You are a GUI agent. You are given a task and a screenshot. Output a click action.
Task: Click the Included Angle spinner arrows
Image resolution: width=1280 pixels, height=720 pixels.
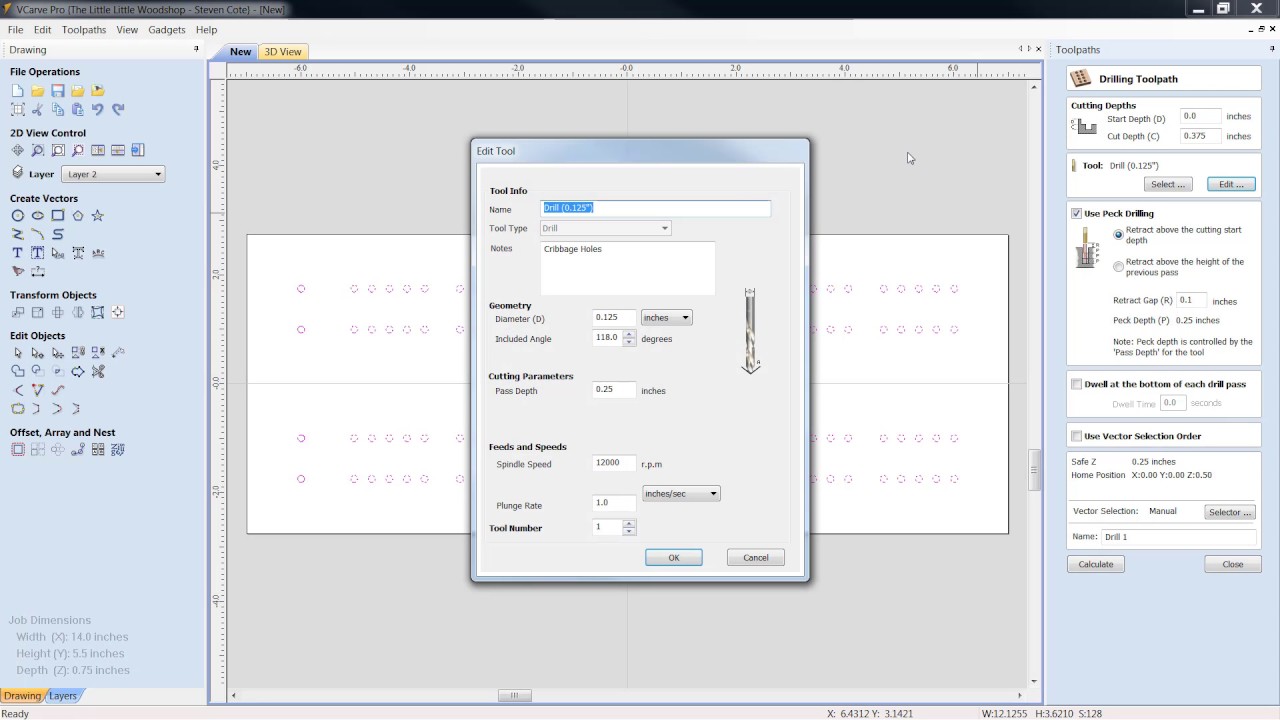click(x=629, y=338)
